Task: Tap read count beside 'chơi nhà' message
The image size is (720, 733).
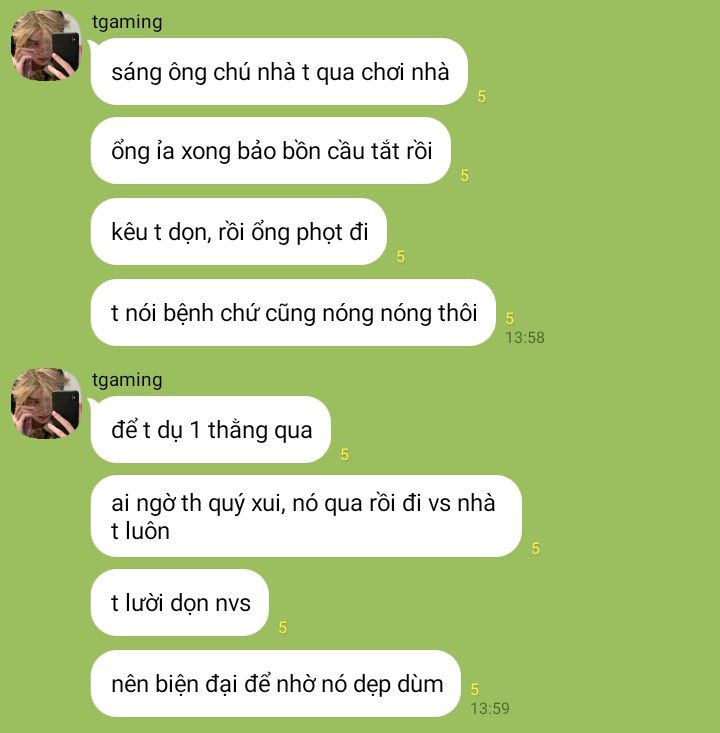Action: [482, 96]
